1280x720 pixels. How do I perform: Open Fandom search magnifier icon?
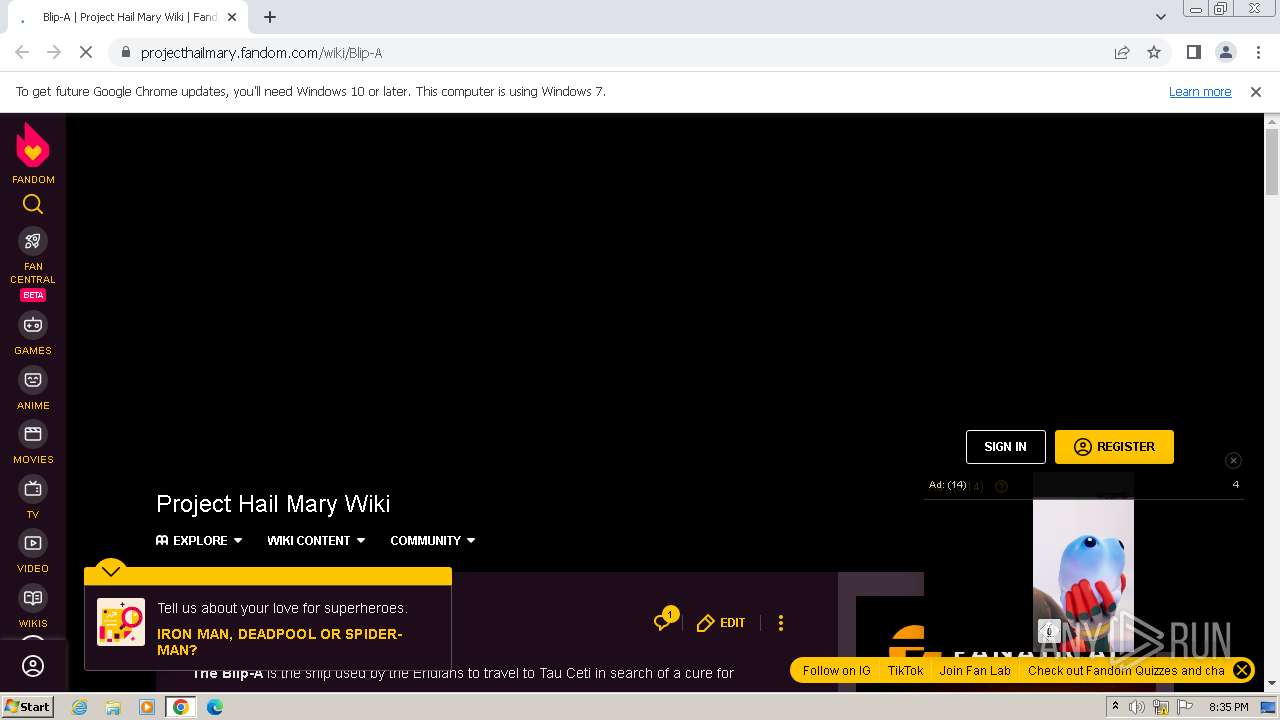click(33, 205)
